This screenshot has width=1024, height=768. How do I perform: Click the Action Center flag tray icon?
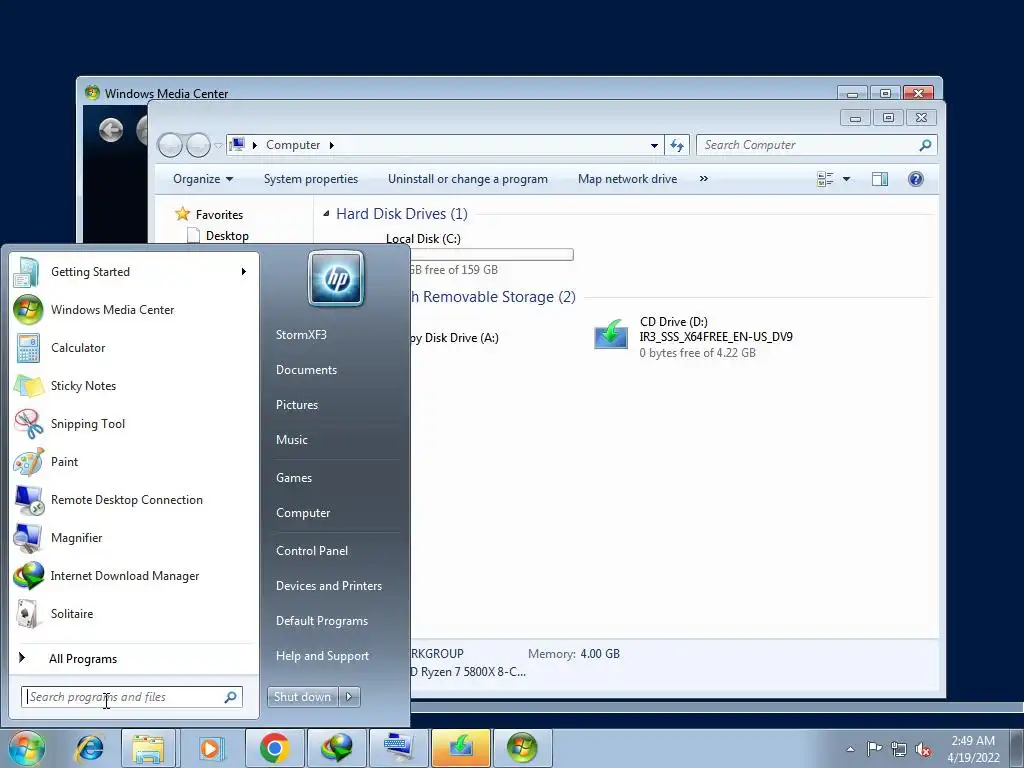coord(874,749)
